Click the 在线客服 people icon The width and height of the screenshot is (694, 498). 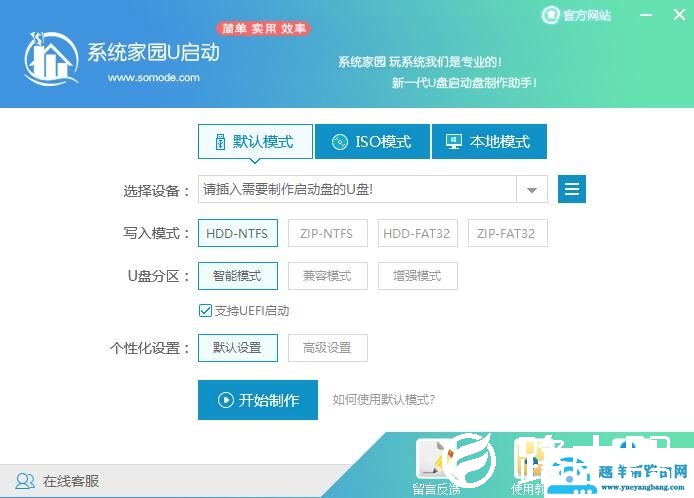tap(25, 481)
